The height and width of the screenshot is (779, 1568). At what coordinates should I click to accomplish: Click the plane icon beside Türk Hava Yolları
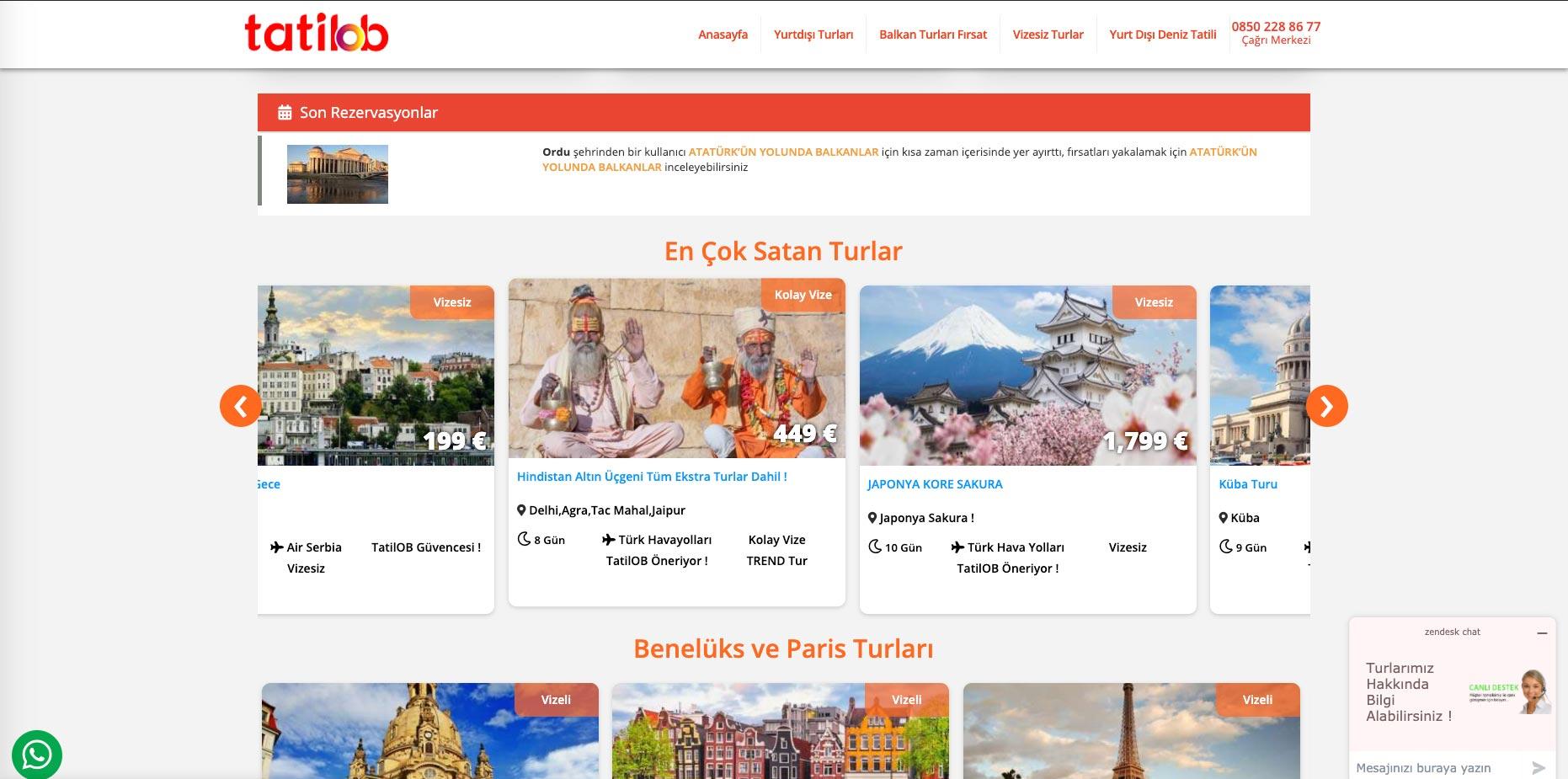(958, 547)
